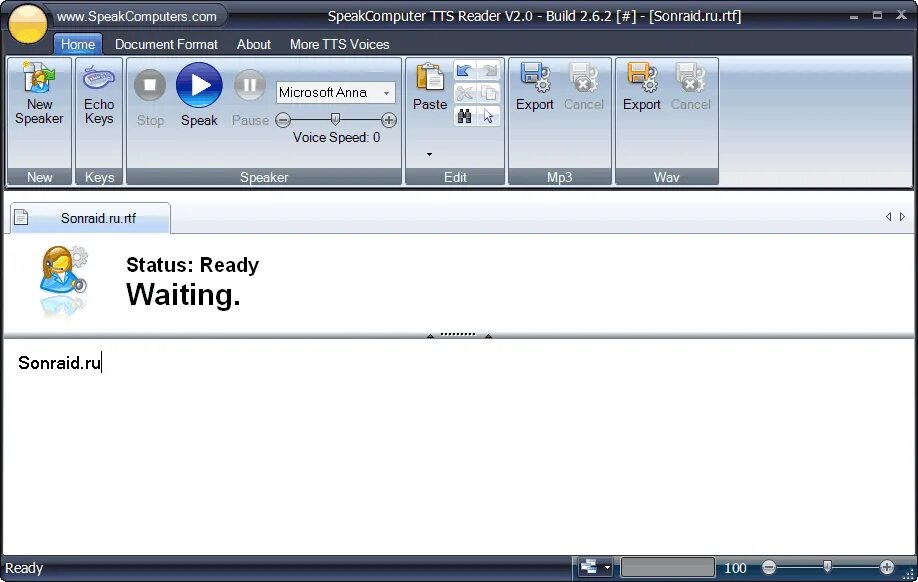Open the round orange application menu orb
This screenshot has height=582, width=918.
[x=28, y=23]
